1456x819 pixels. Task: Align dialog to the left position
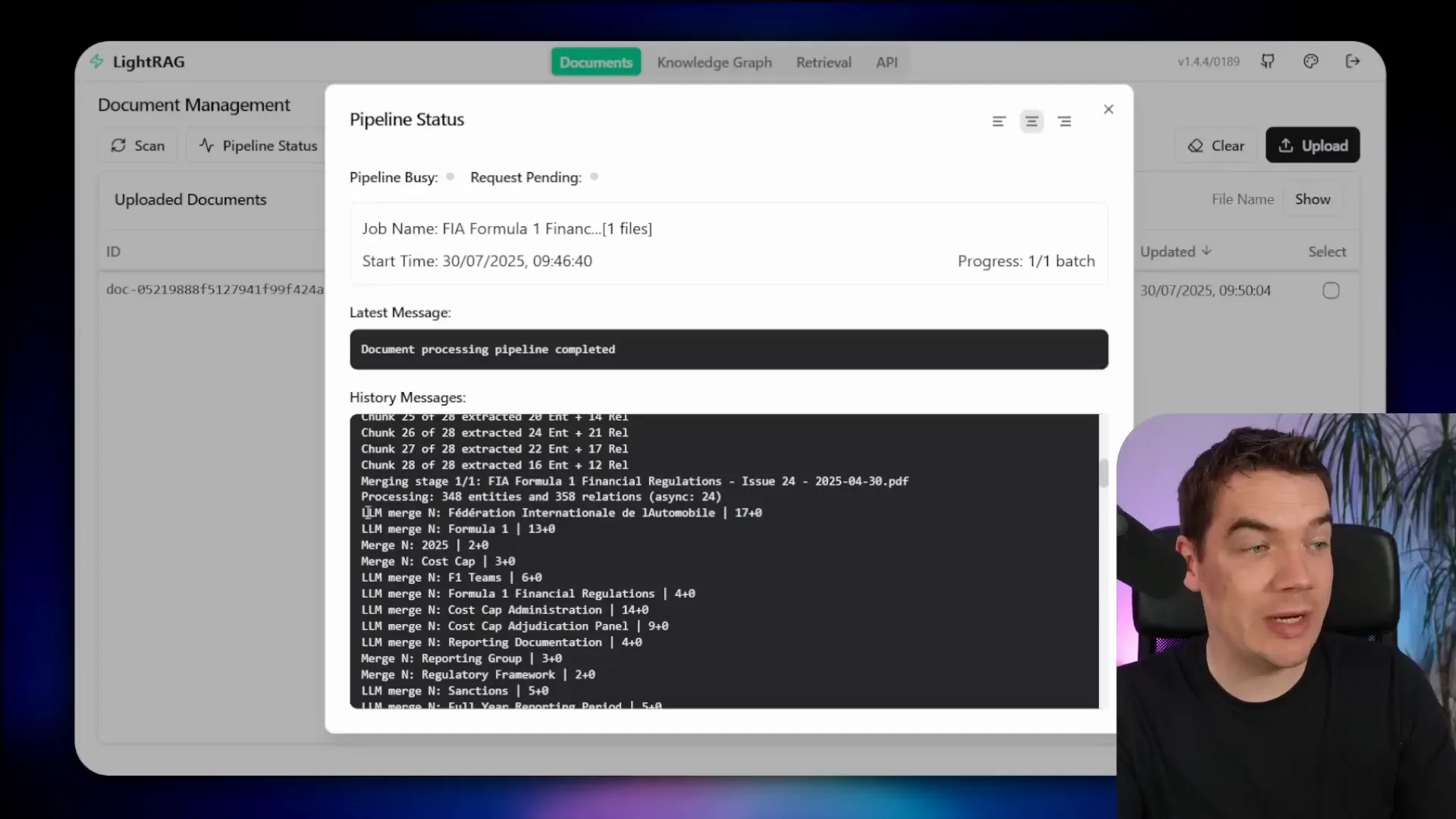click(999, 121)
